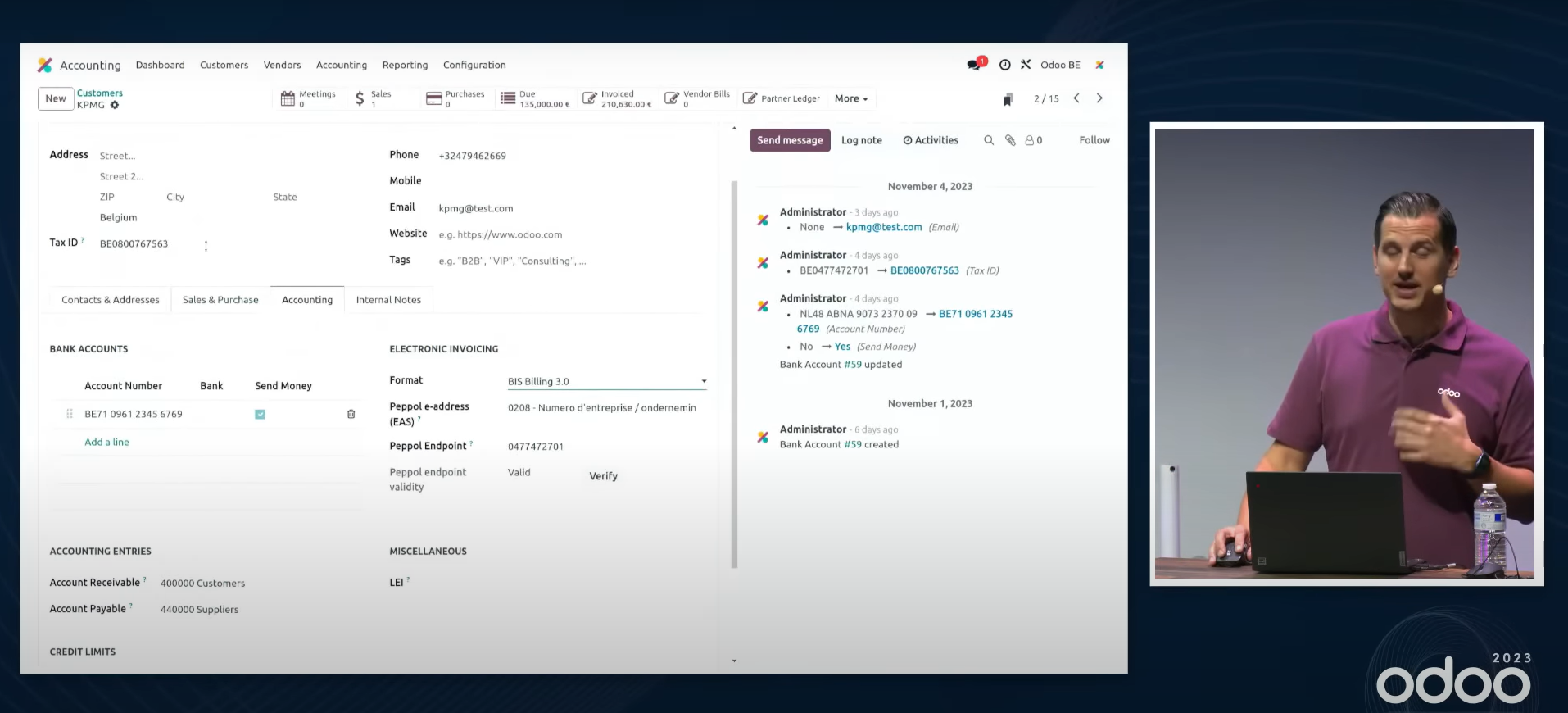Image resolution: width=1568 pixels, height=713 pixels.
Task: Open kpmg@test.com link in chatter
Action: pos(884,227)
